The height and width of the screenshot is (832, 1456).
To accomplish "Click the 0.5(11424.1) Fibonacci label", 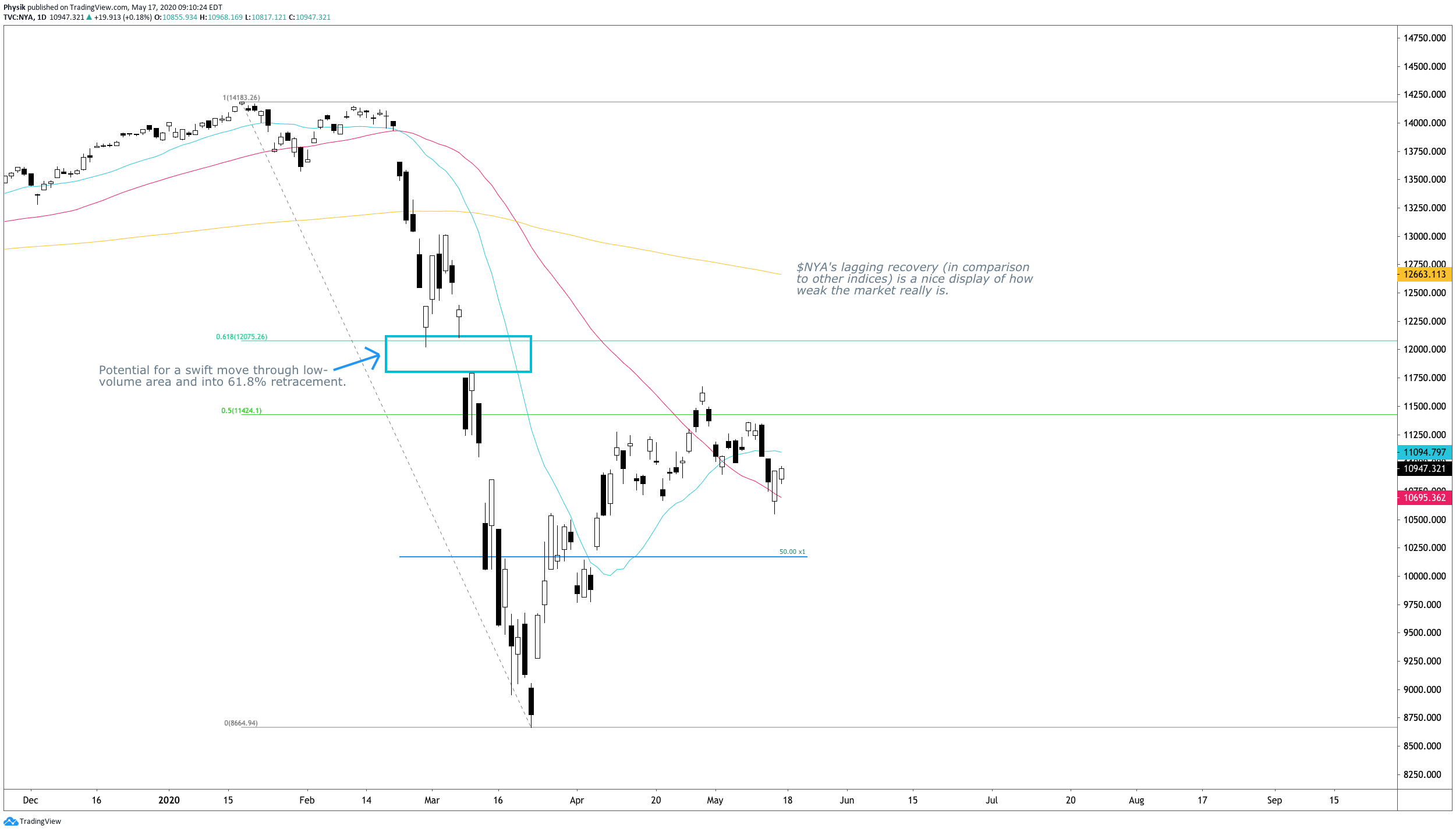I will (241, 411).
